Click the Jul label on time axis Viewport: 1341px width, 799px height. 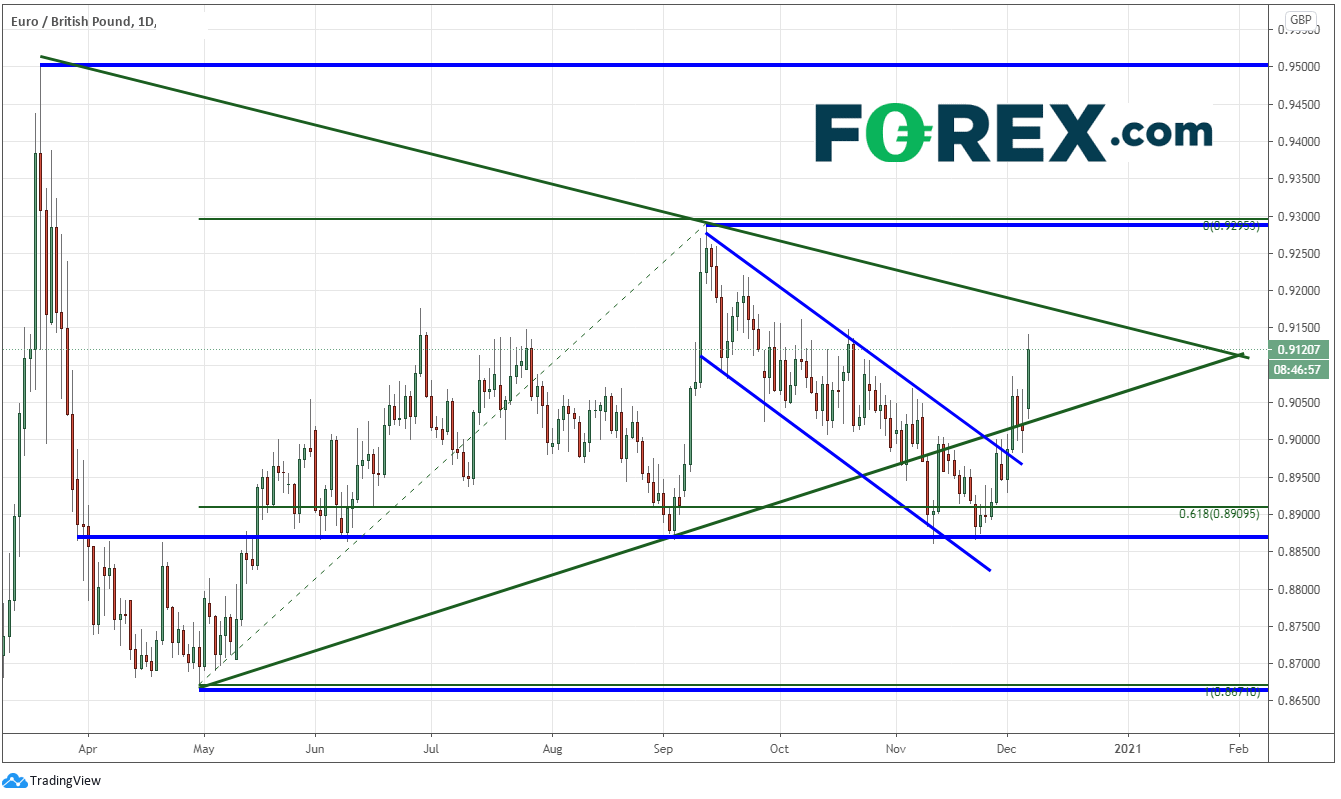pyautogui.click(x=431, y=747)
